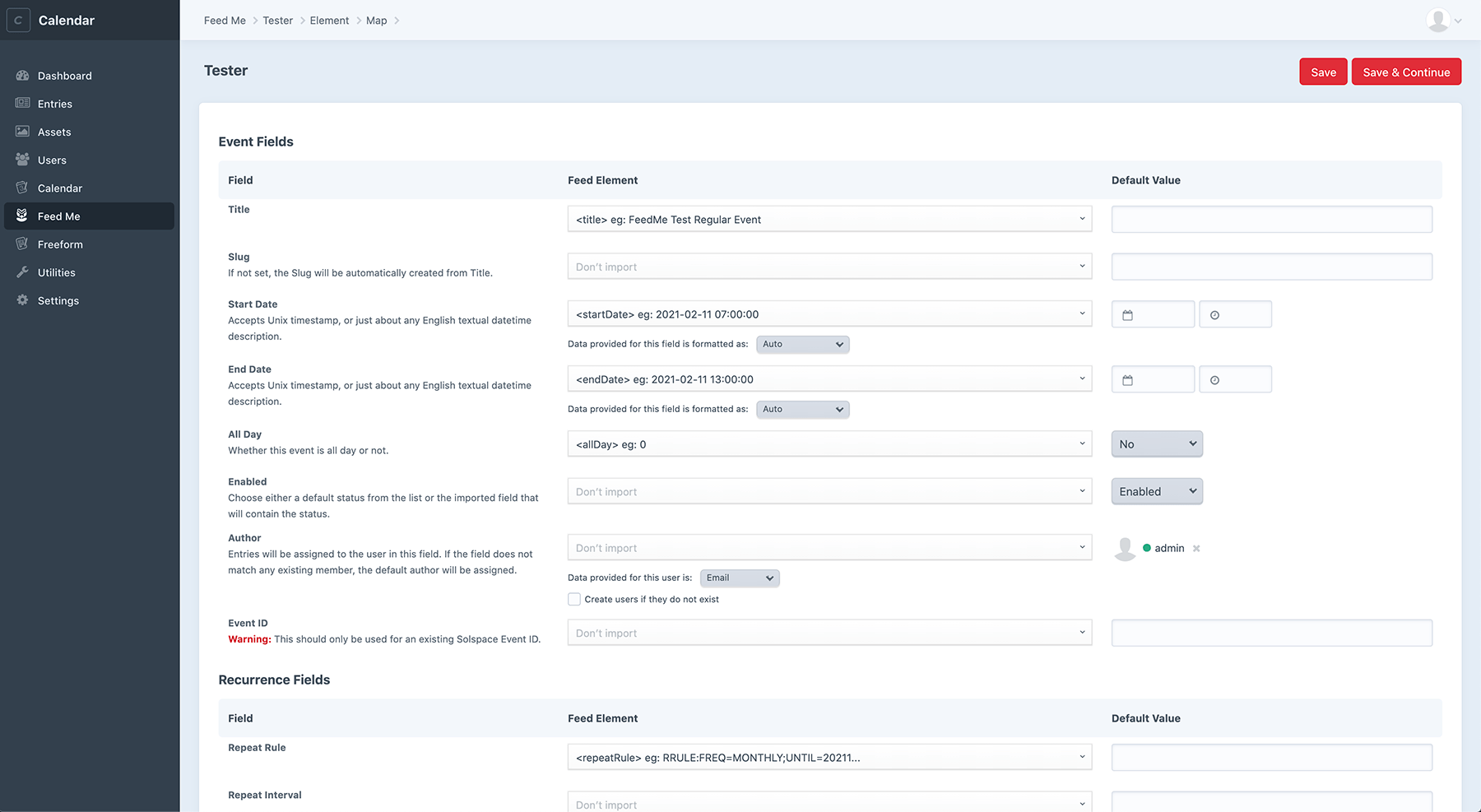Remove the admin default author
The width and height of the screenshot is (1481, 812).
coord(1196,549)
